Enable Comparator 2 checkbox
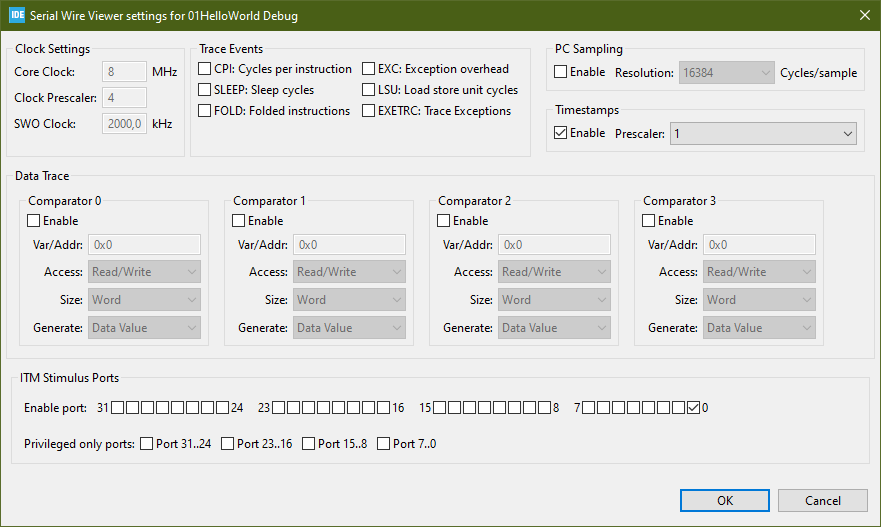This screenshot has height=527, width=881. click(x=444, y=221)
